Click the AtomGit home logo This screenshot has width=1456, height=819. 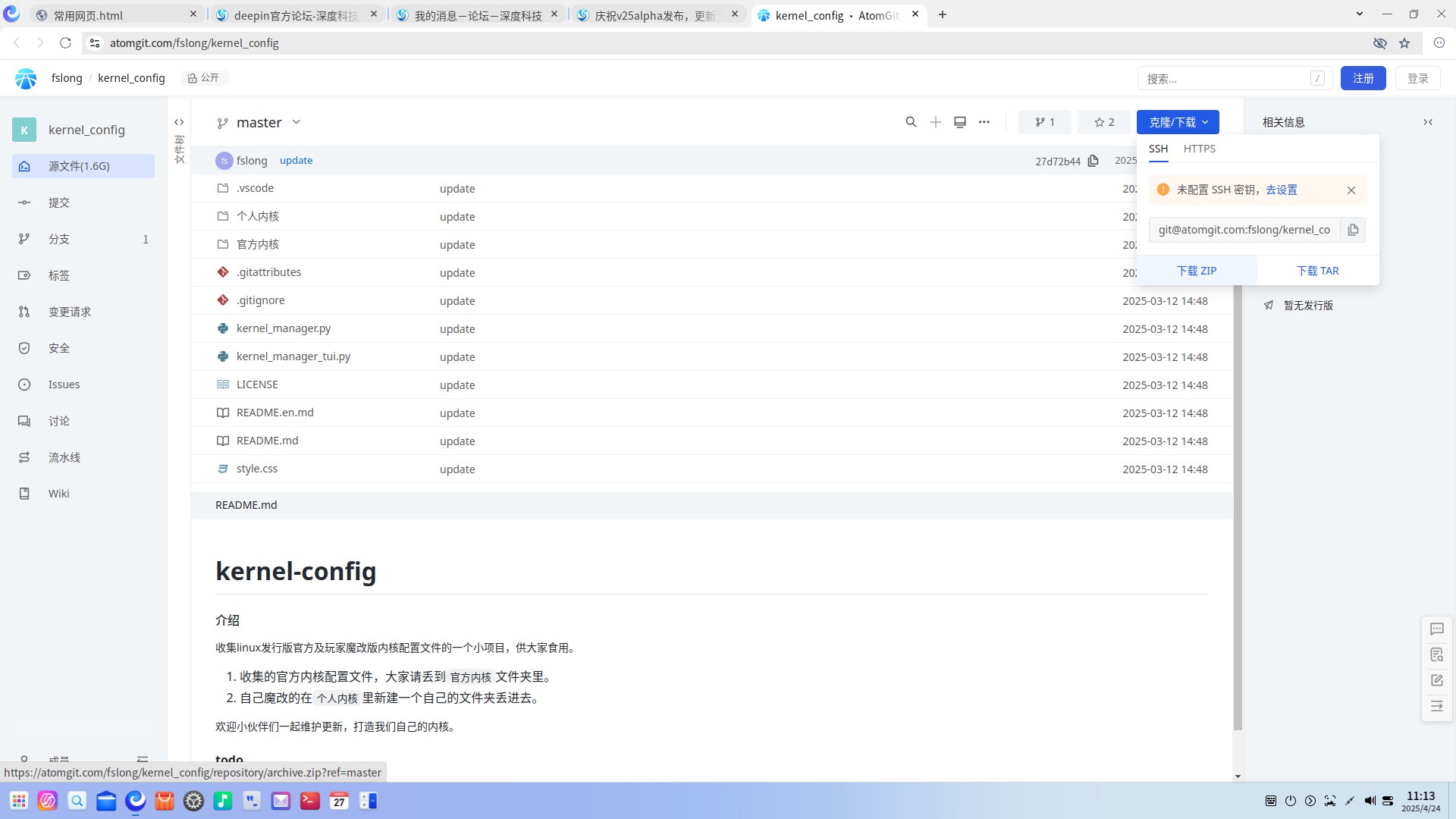(26, 78)
